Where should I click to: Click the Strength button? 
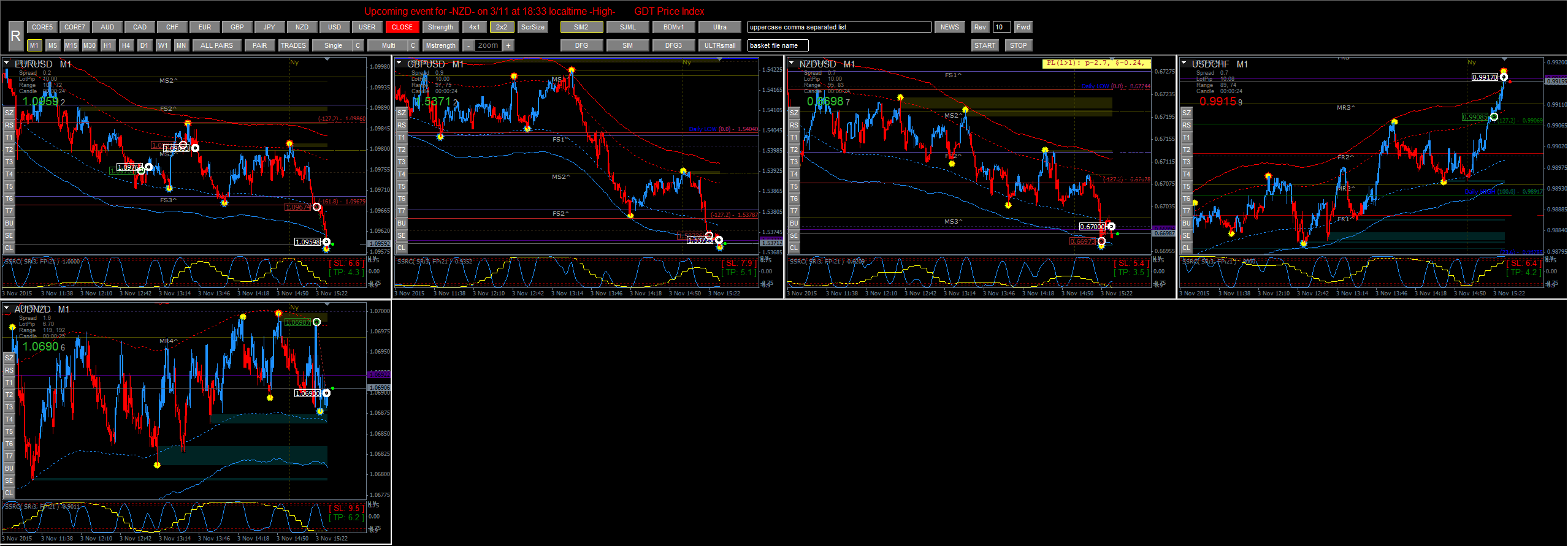point(441,27)
